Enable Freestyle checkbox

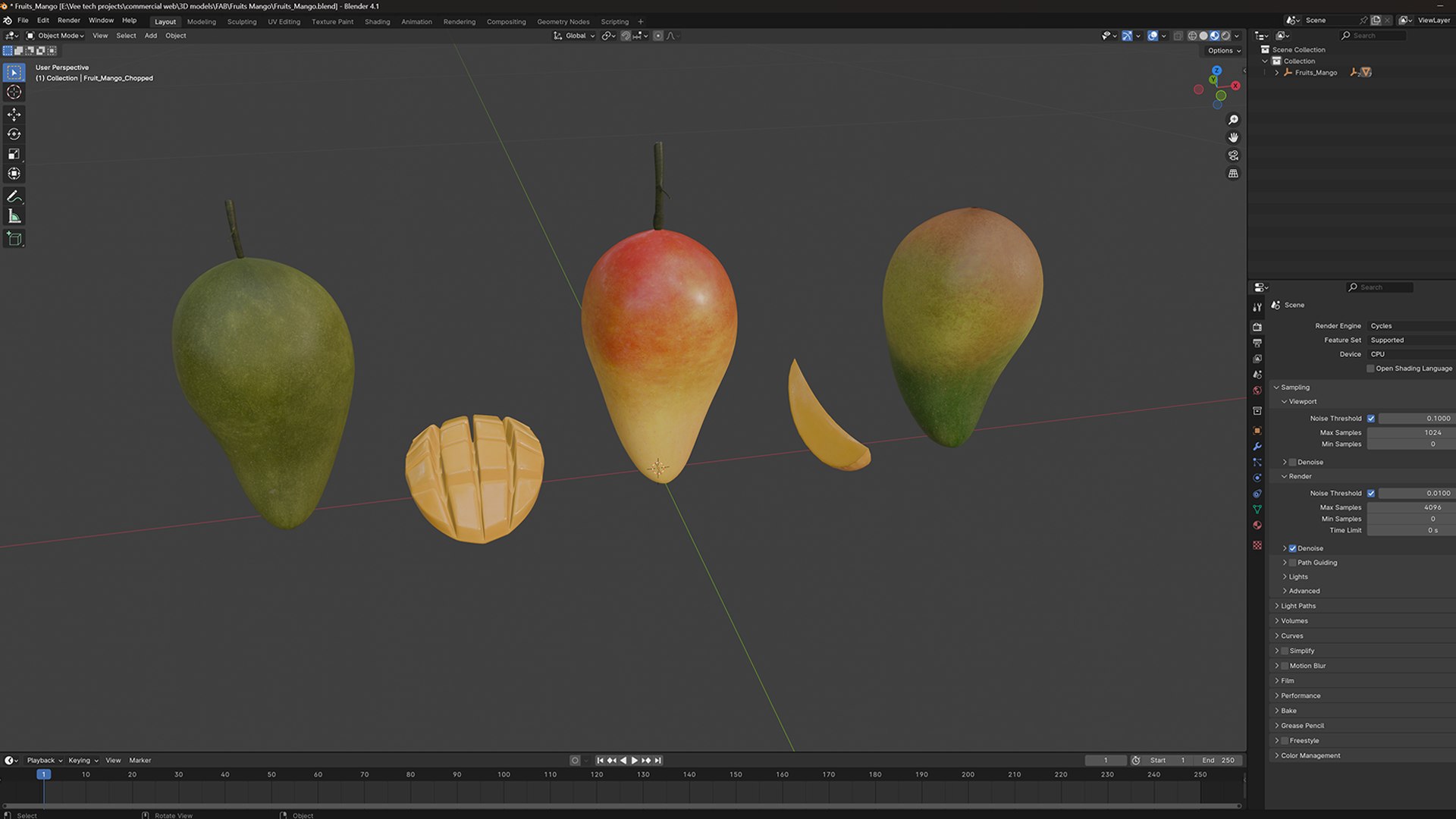[x=1285, y=741]
